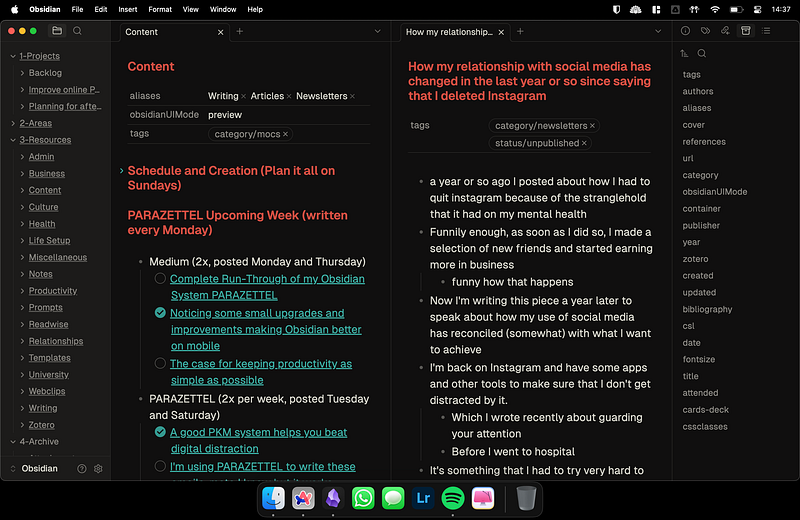Open outline icon in right sidebar

[766, 31]
